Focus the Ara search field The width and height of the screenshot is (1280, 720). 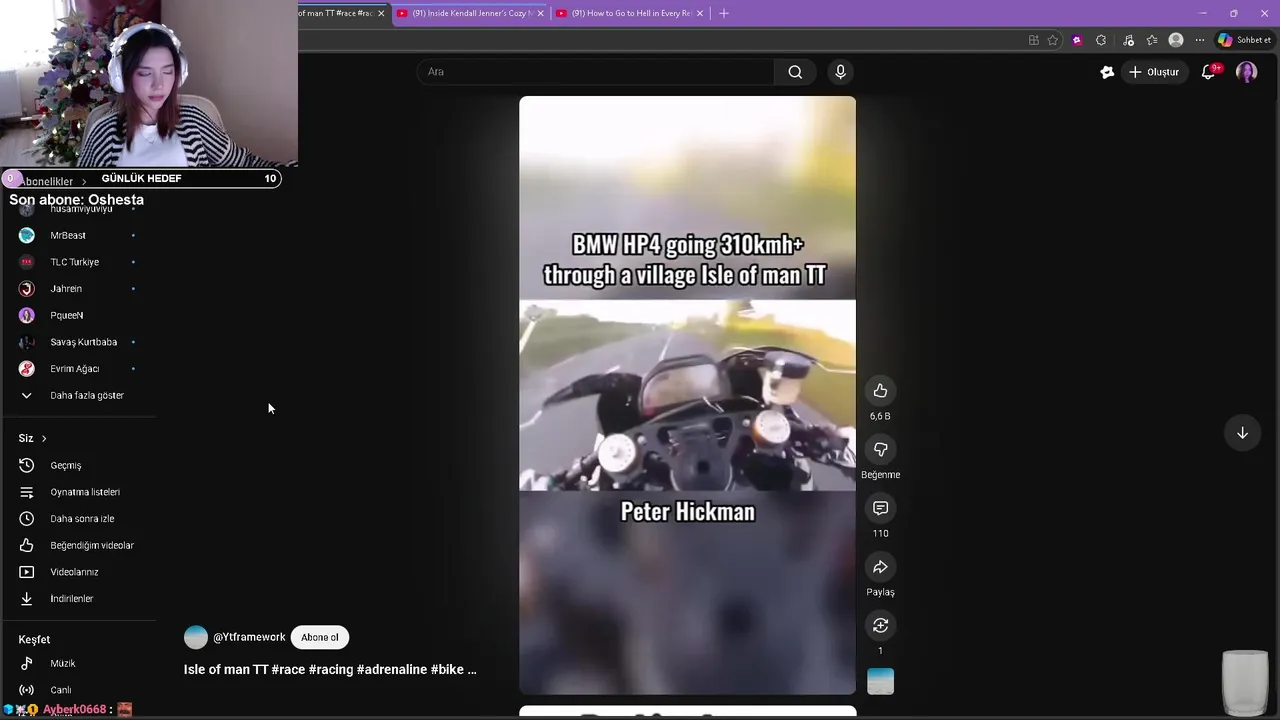tap(595, 72)
